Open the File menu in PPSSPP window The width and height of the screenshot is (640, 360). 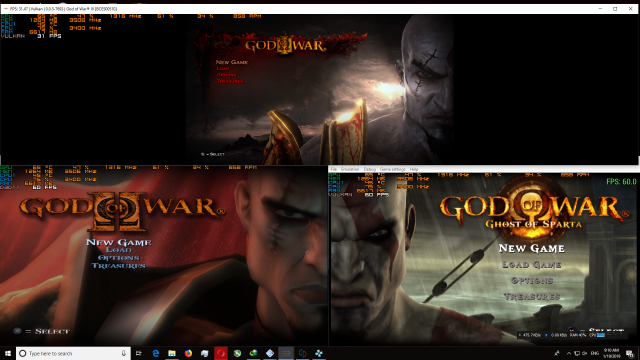coord(333,169)
